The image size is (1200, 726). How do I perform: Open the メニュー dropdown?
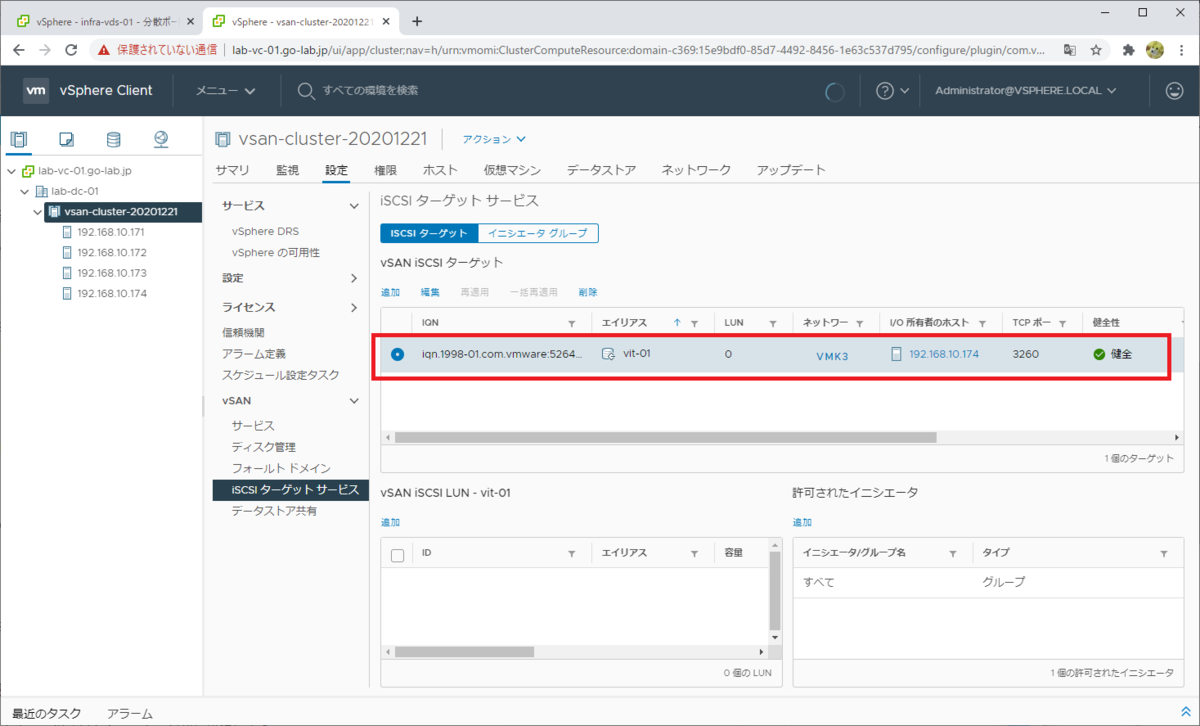tap(226, 91)
